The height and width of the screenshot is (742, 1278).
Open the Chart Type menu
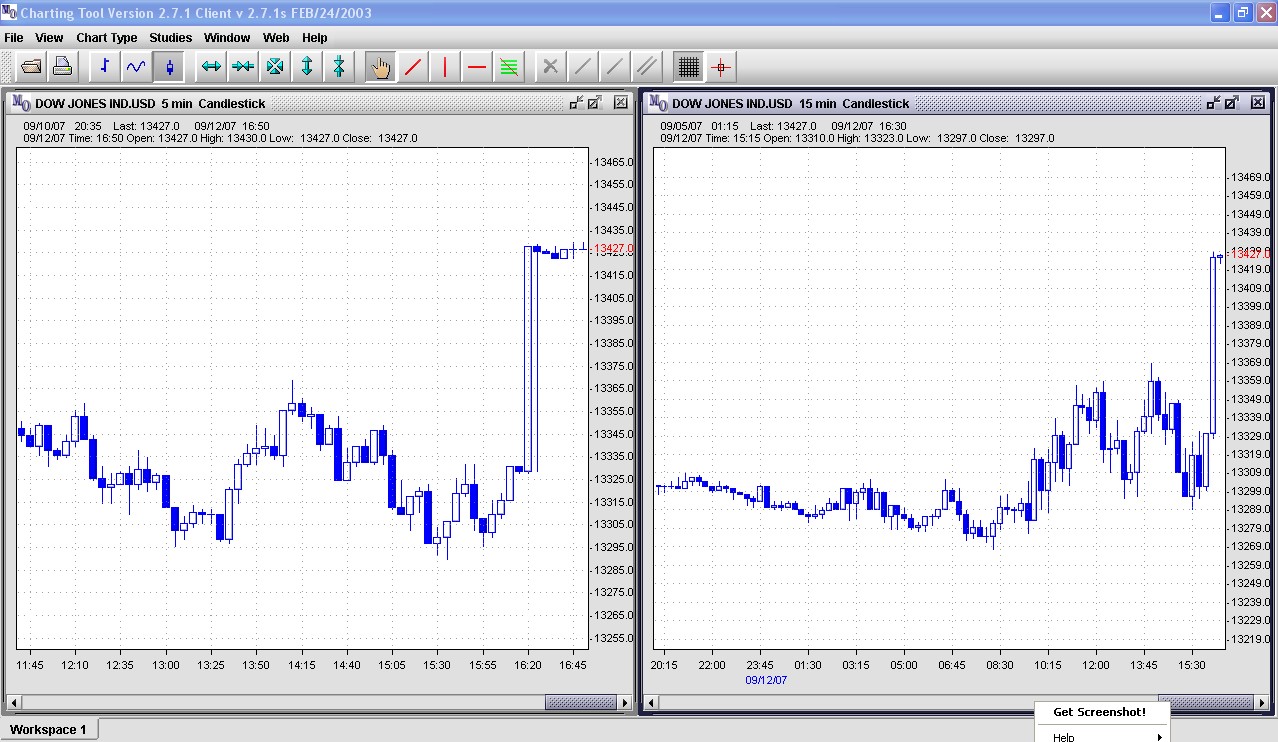click(x=107, y=37)
